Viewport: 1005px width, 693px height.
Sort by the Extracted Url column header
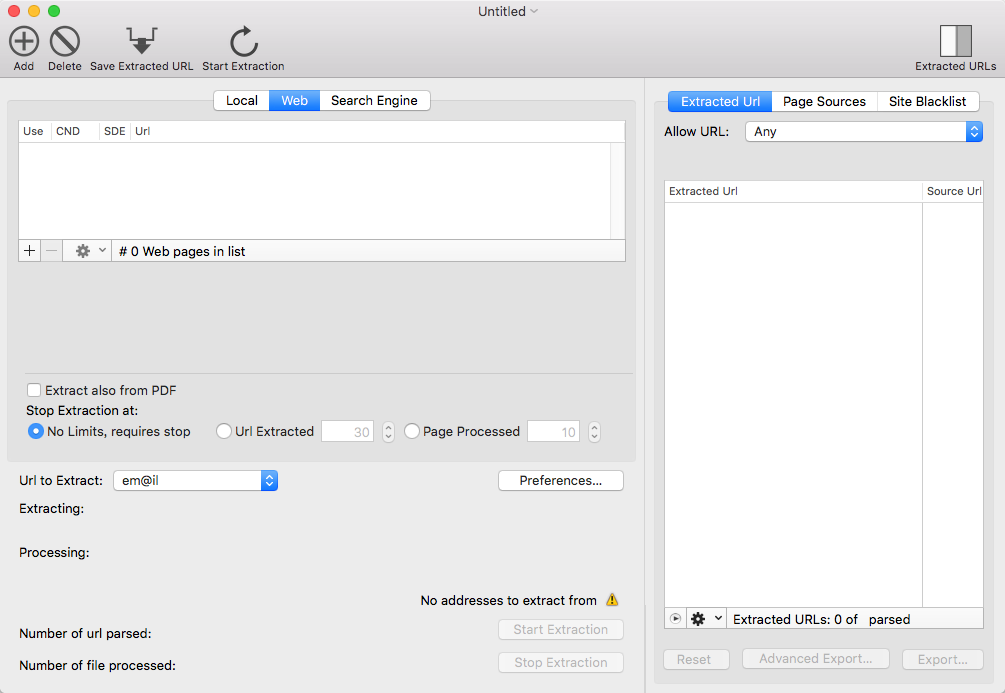[x=793, y=191]
